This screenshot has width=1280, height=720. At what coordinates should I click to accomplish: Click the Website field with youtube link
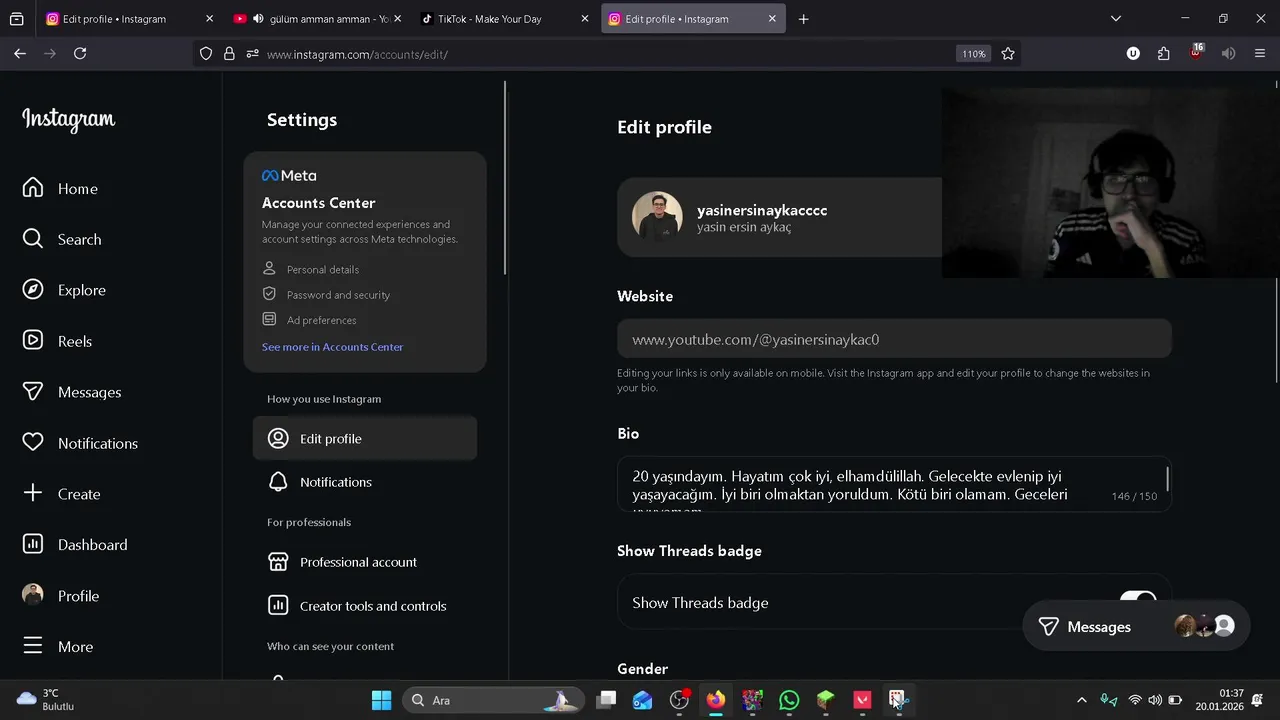coord(894,339)
